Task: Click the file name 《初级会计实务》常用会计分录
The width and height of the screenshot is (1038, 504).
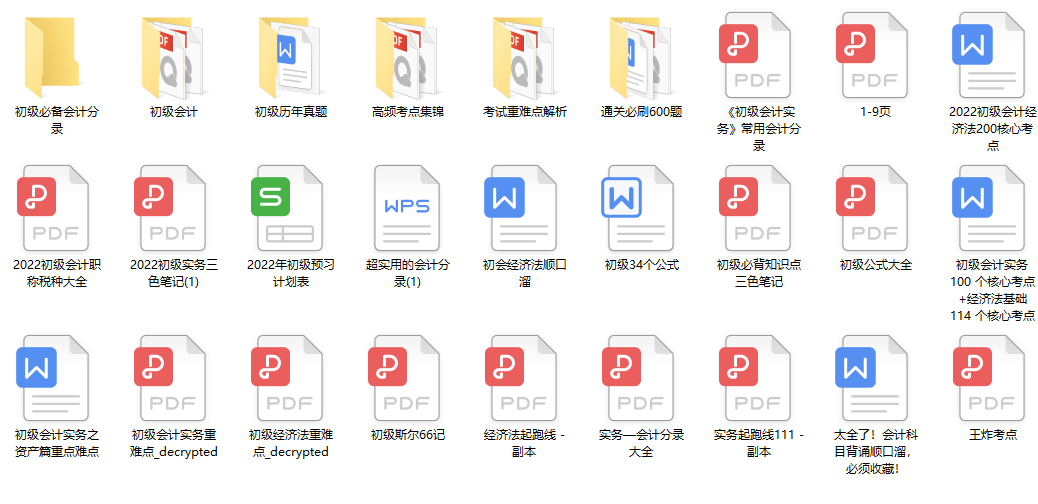Action: (759, 128)
